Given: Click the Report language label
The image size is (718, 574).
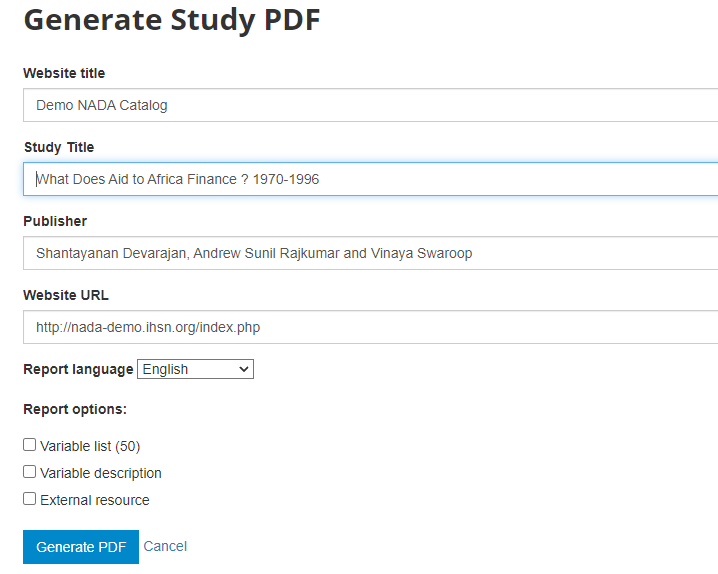Looking at the screenshot, I should 78,369.
